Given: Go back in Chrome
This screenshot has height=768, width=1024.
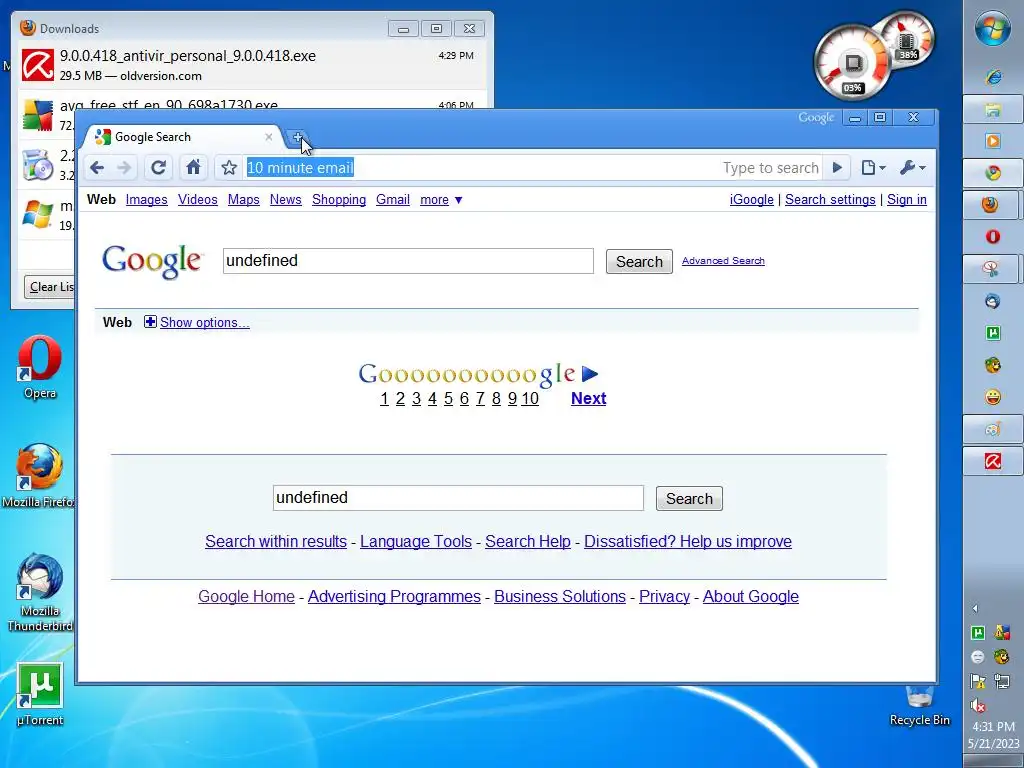Looking at the screenshot, I should [97, 168].
